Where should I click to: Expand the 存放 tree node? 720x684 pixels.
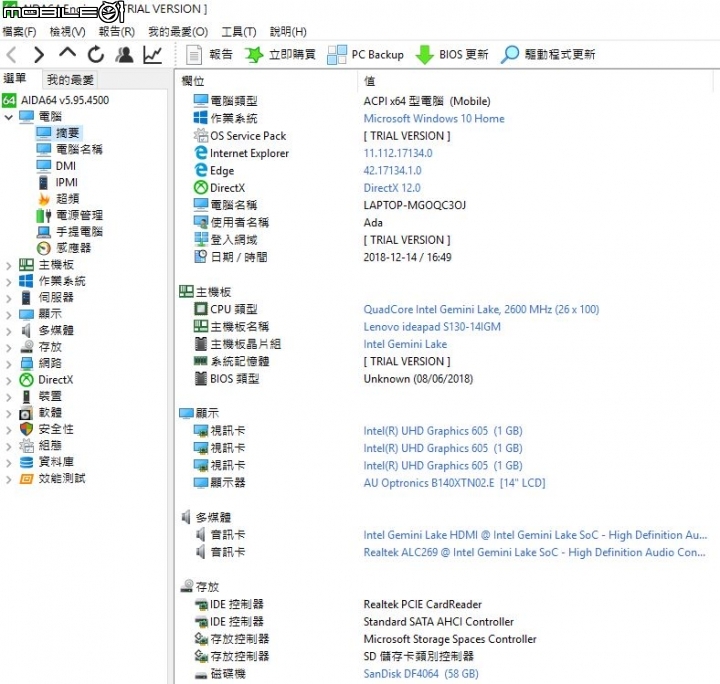8,348
